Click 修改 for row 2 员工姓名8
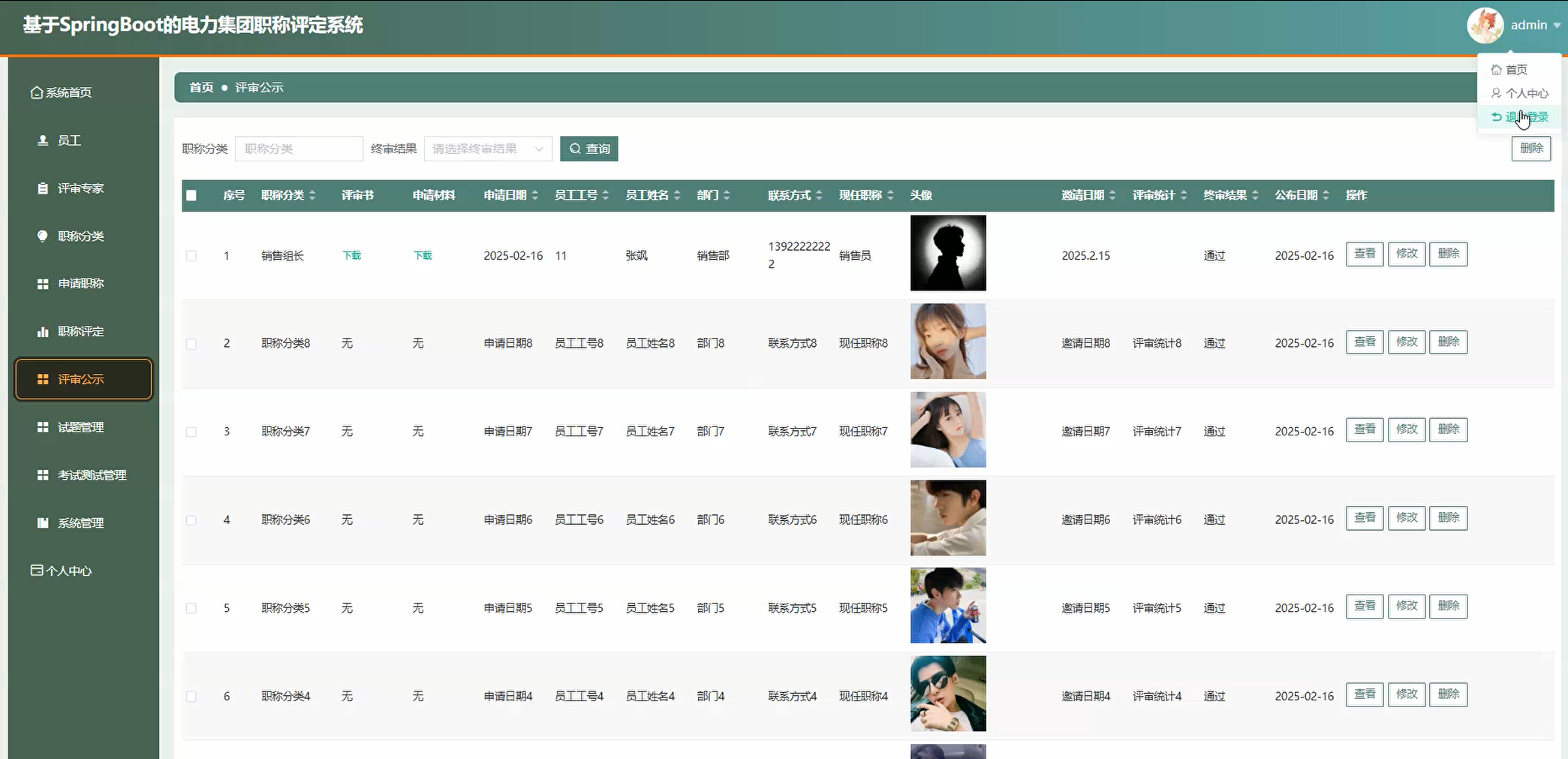 1407,342
